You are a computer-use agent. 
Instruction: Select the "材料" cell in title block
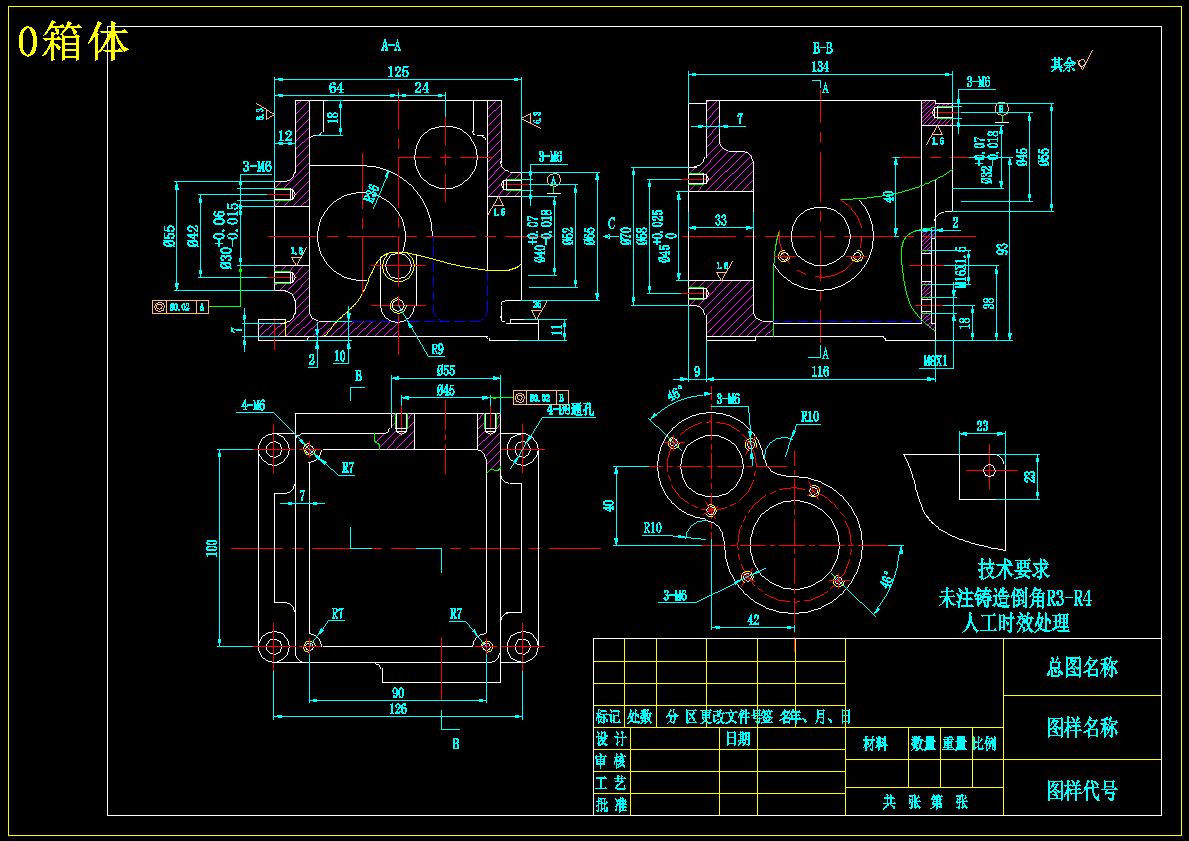875,744
